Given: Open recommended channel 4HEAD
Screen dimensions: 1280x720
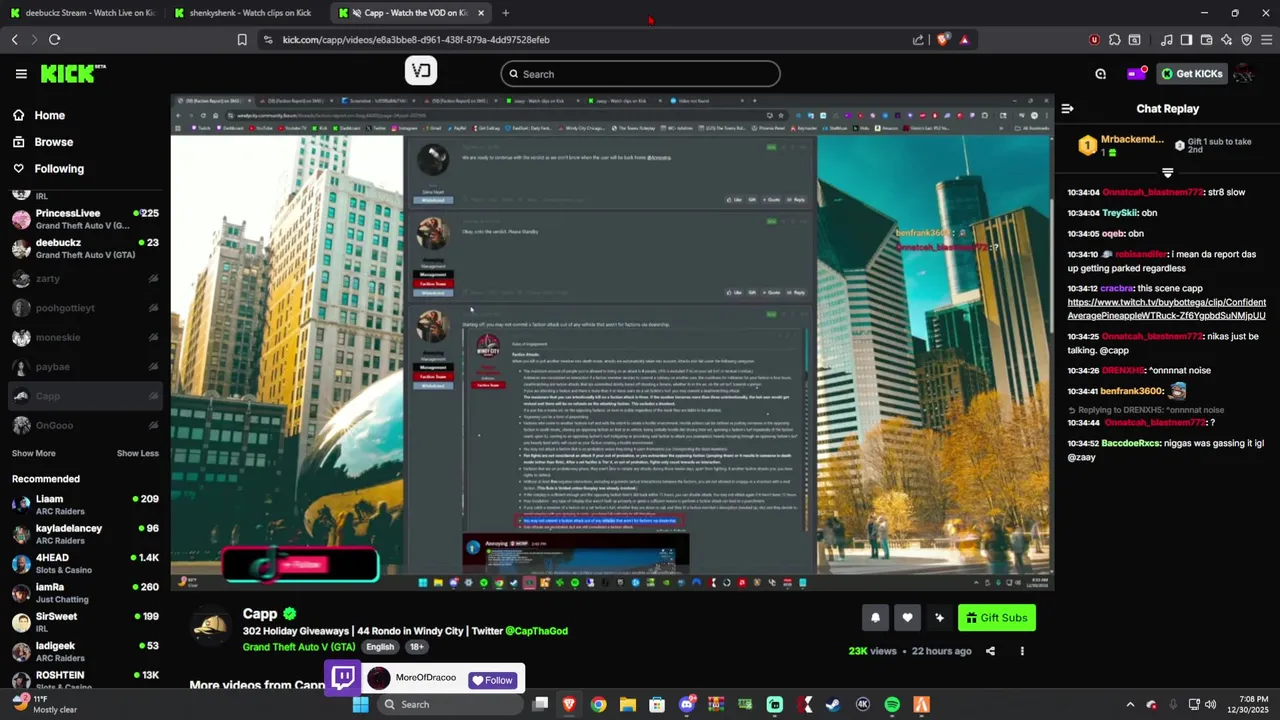Looking at the screenshot, I should coord(85,563).
